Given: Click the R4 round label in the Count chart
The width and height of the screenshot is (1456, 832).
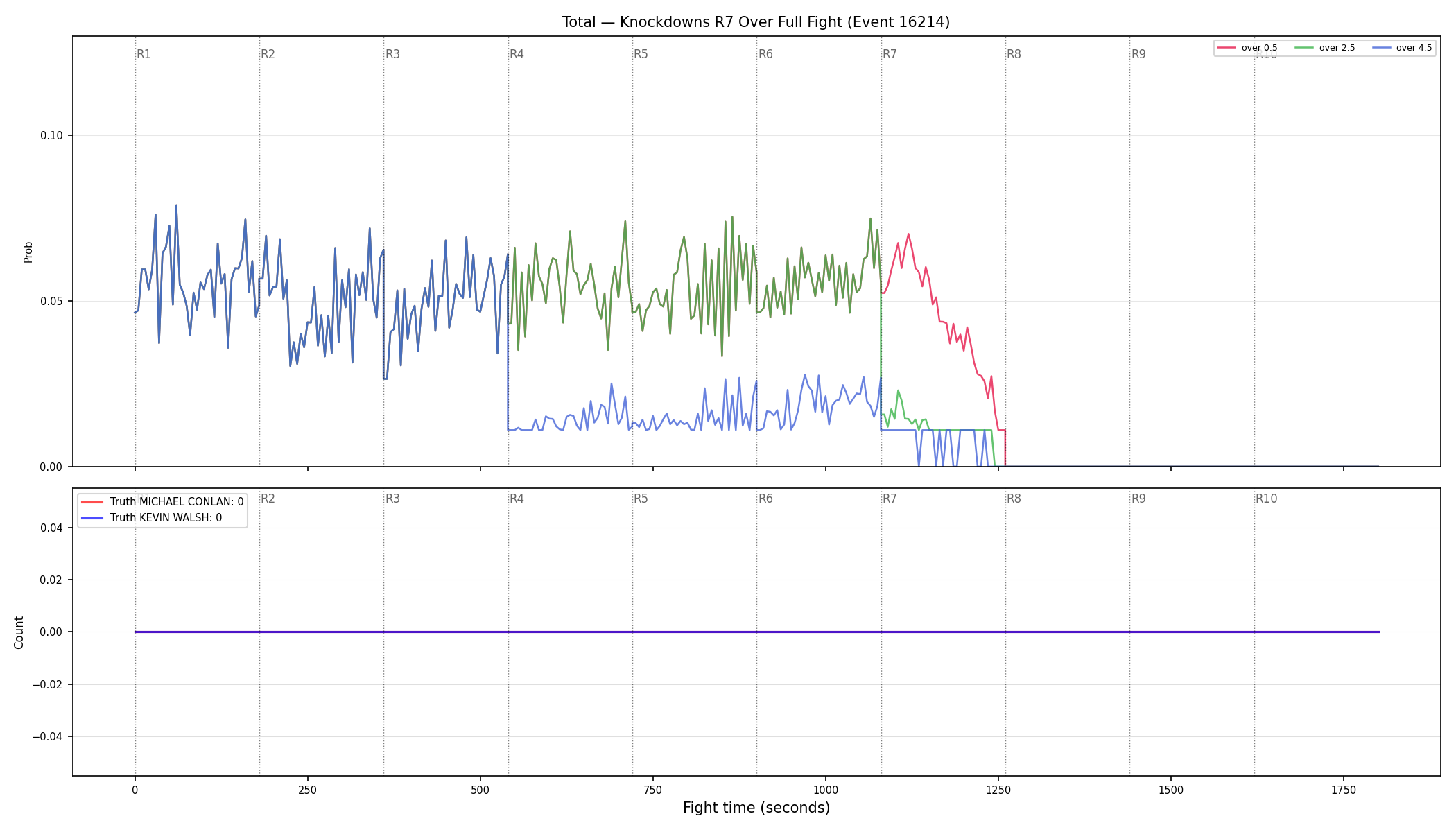Looking at the screenshot, I should pos(517,499).
